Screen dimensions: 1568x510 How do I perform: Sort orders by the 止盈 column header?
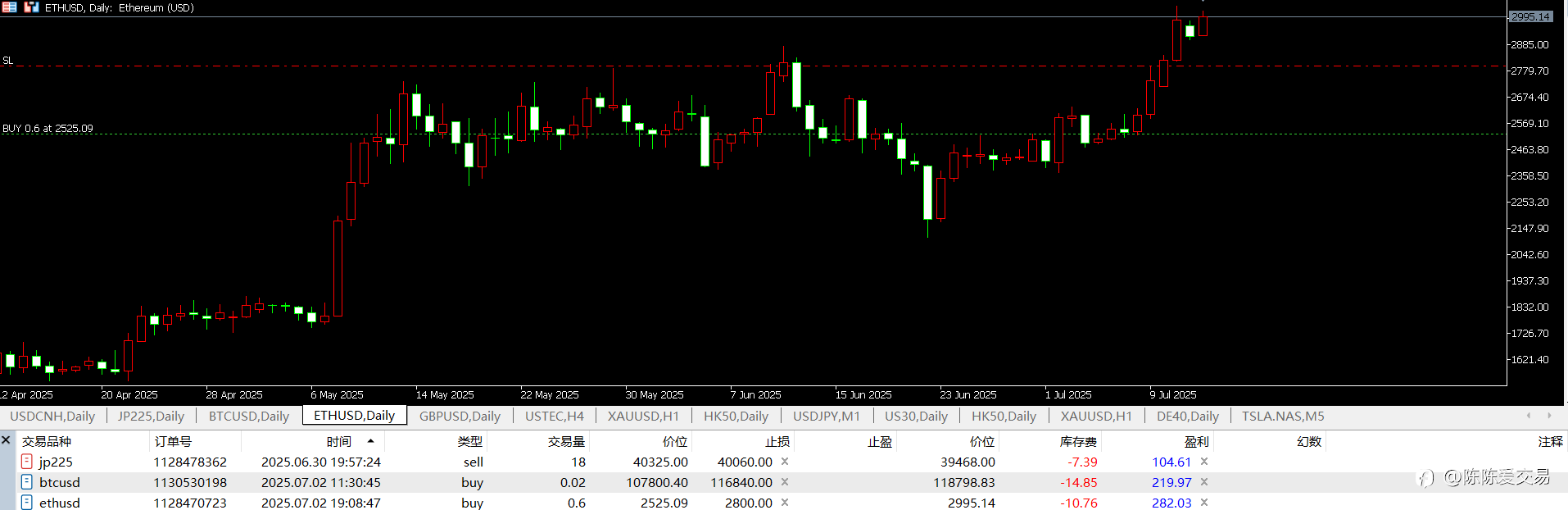[880, 441]
